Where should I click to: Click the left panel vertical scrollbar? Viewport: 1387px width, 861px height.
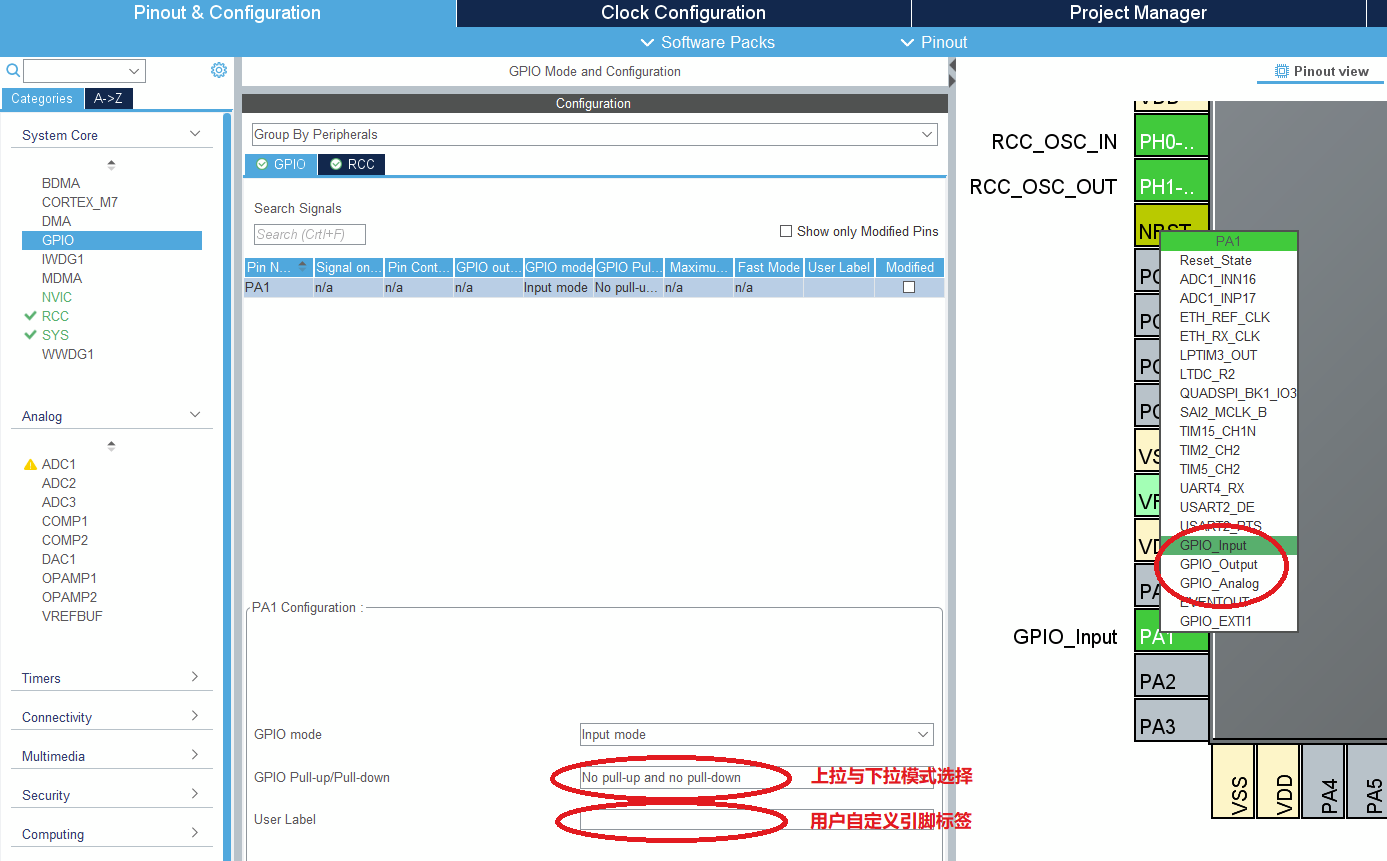[x=228, y=486]
